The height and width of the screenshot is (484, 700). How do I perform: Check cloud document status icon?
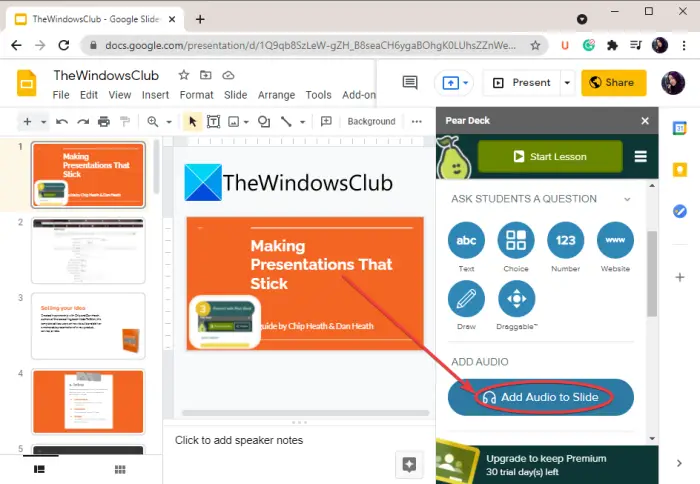point(228,75)
